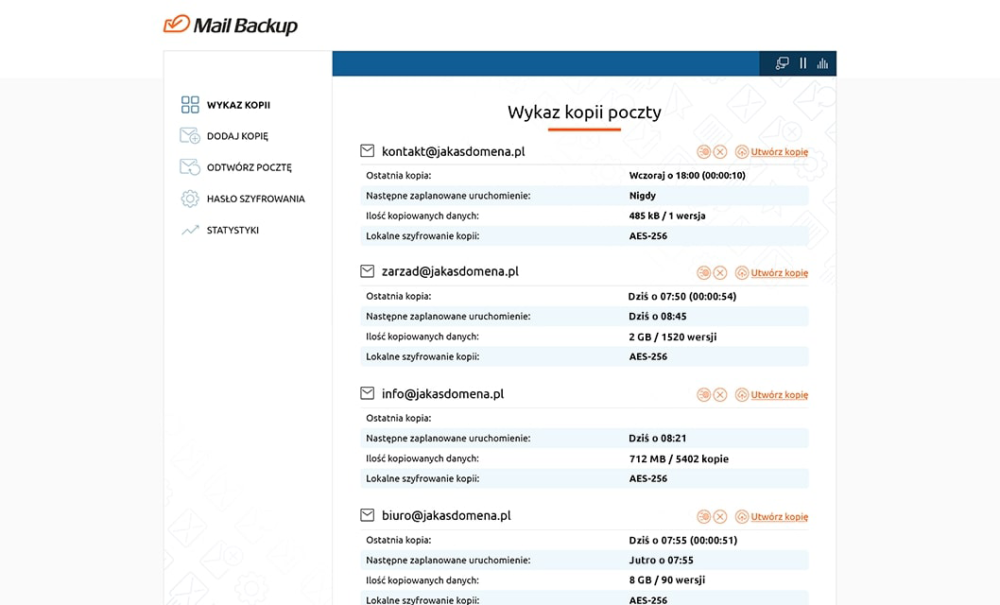Screen dimensions: 1000x605
Task: Click the X icon for info@jakasdomena.pl
Action: point(720,395)
